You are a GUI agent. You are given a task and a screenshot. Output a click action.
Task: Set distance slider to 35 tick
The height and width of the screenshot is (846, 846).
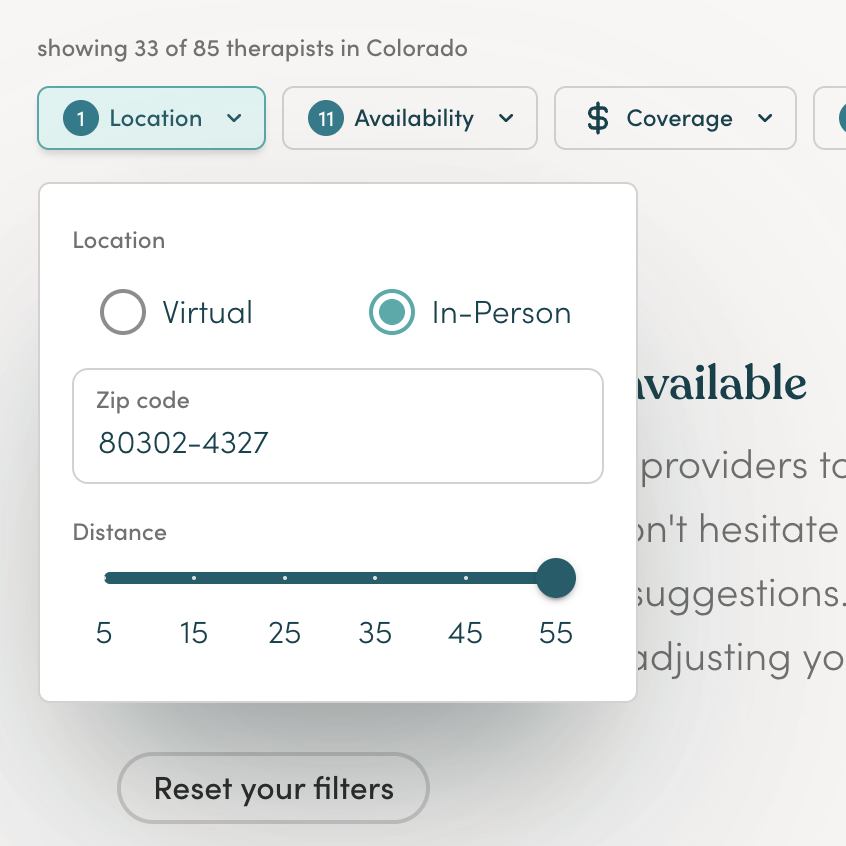375,578
